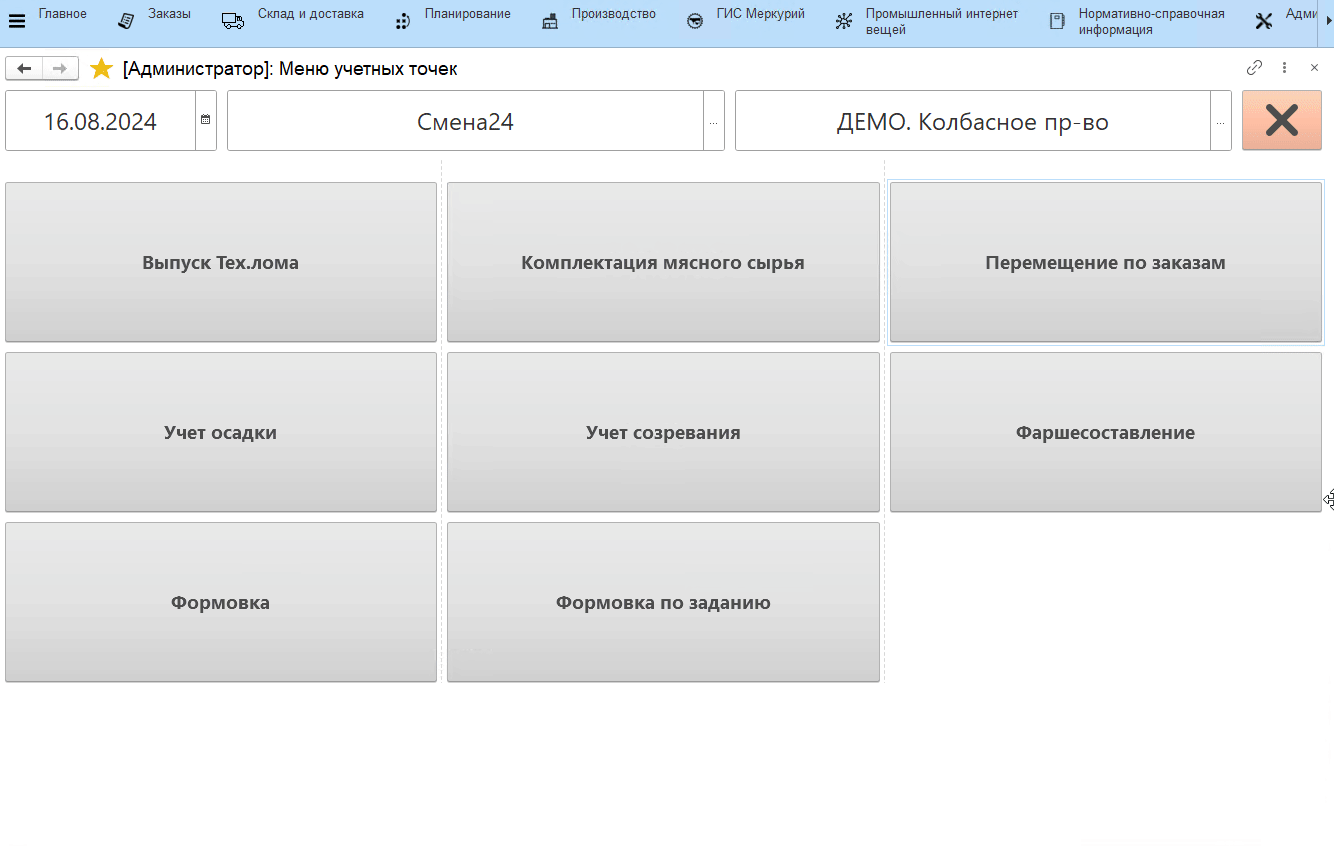The image size is (1334, 846).
Task: Open the calendar picker for the date
Action: (x=206, y=120)
